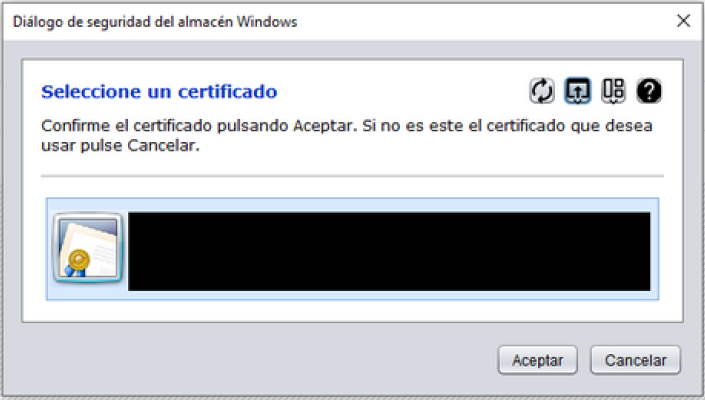705x400 pixels.
Task: Click the keystore layout switch icon
Action: click(x=613, y=90)
